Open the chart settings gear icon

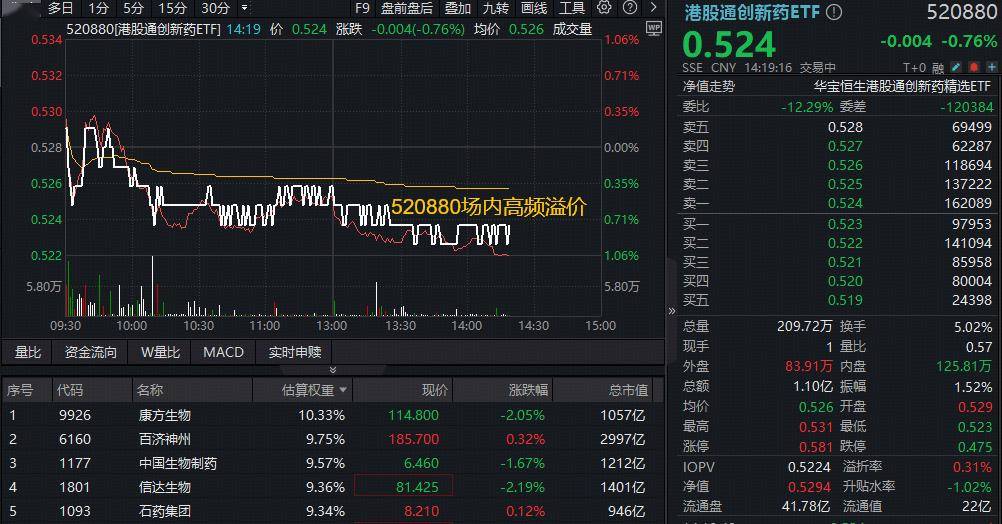603,8
